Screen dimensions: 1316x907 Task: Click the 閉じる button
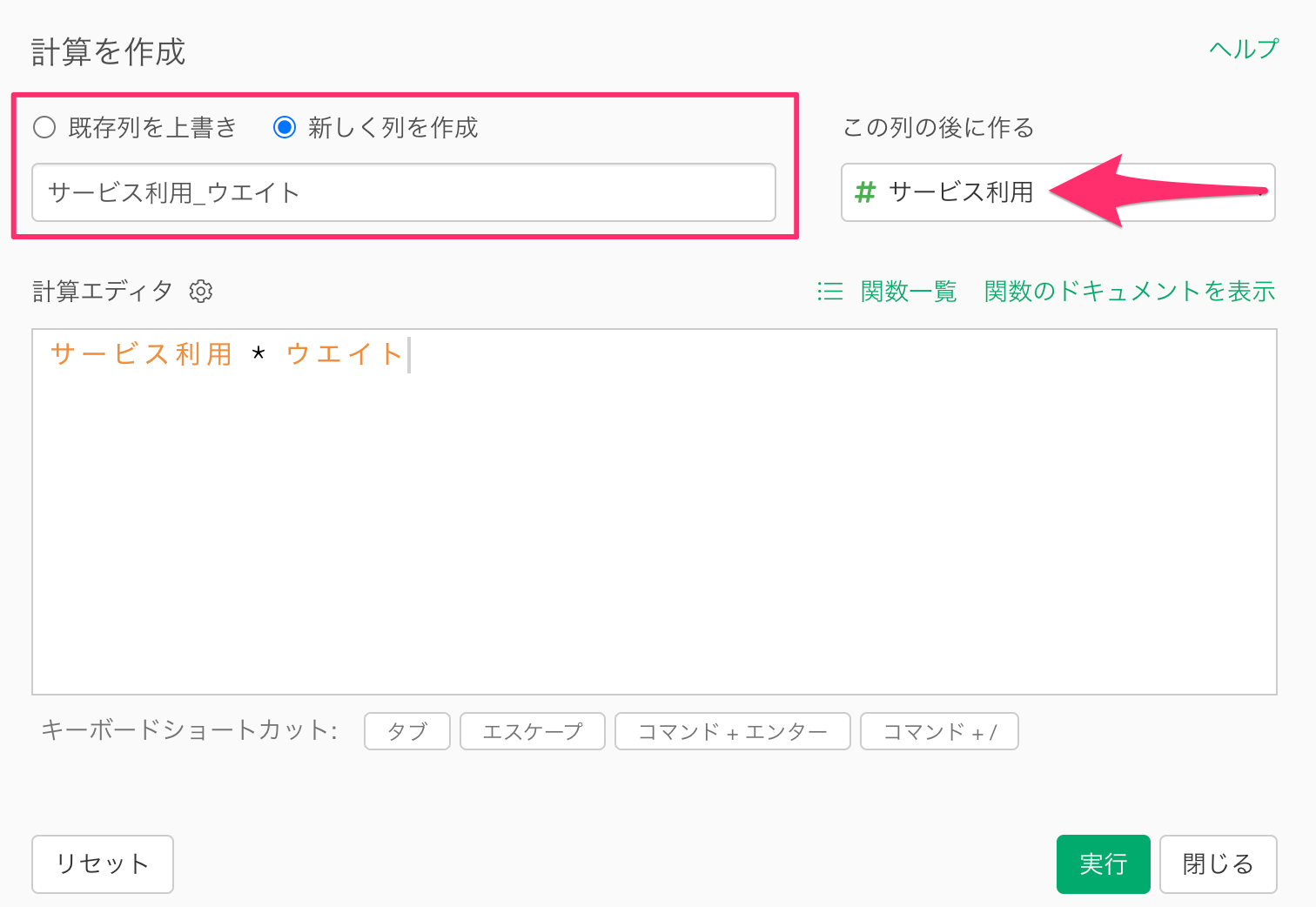pyautogui.click(x=1219, y=864)
